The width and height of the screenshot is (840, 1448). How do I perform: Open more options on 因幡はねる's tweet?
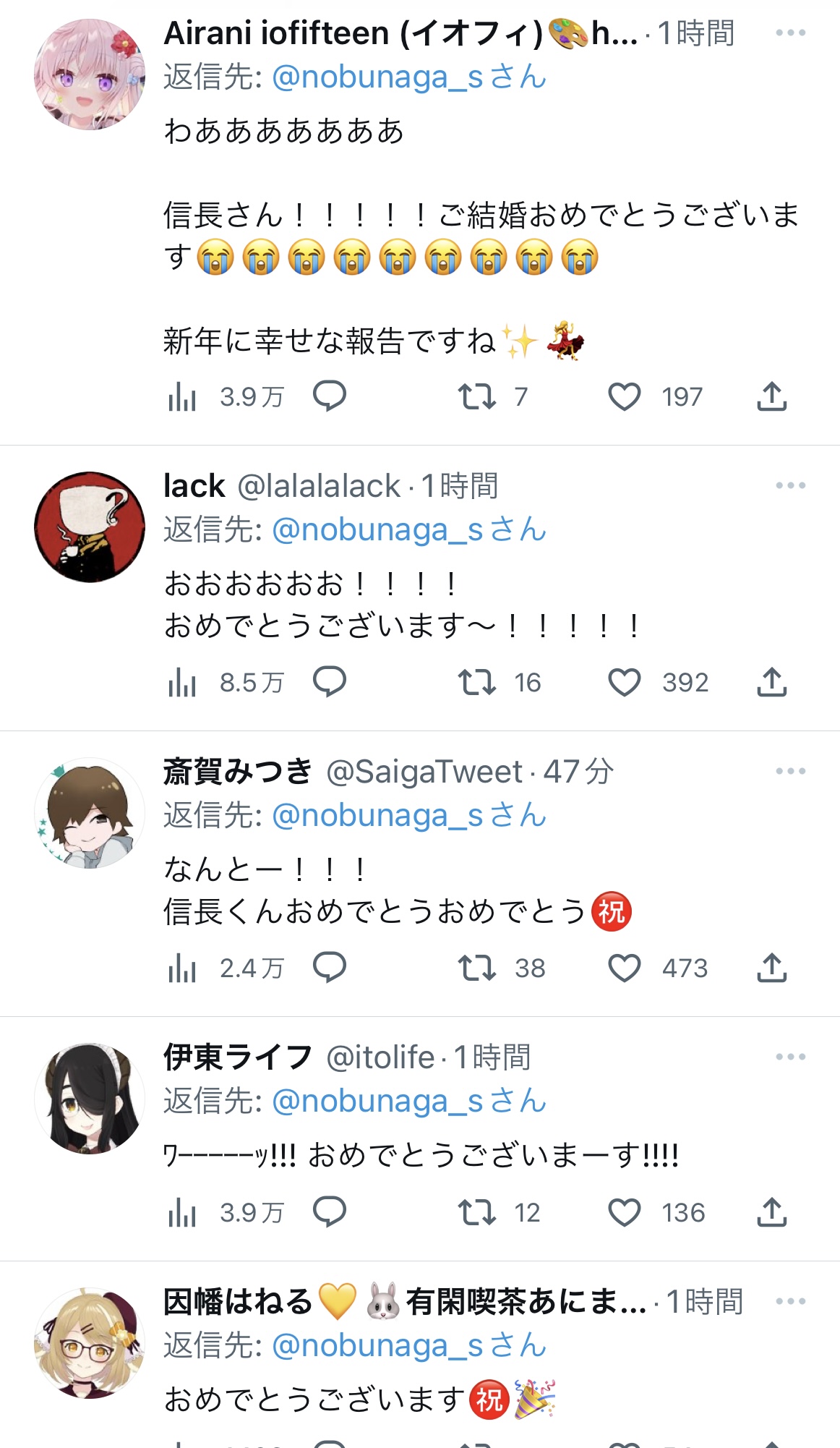(790, 1301)
